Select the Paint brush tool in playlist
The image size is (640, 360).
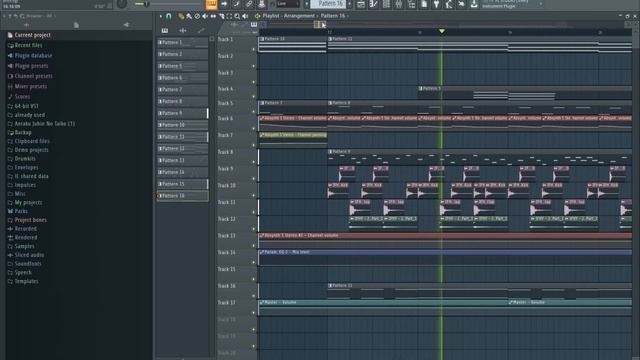point(189,16)
